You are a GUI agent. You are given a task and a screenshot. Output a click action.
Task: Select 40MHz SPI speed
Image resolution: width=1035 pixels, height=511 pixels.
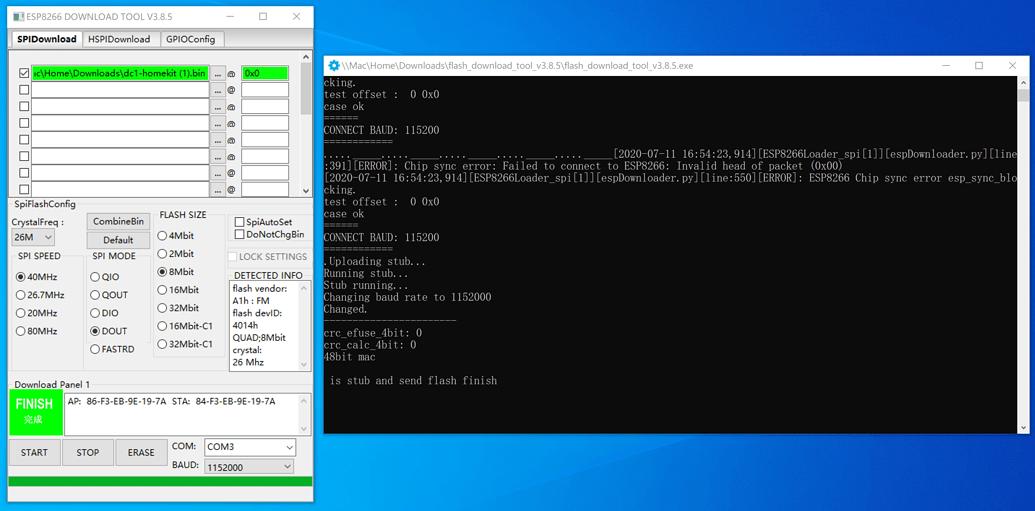[20, 277]
